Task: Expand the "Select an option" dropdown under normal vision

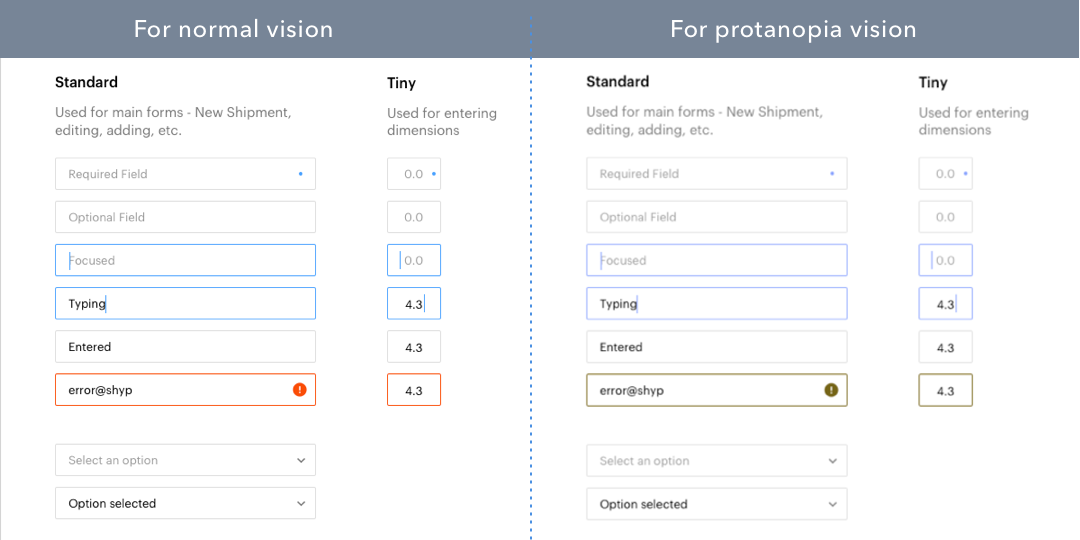Action: 185,460
